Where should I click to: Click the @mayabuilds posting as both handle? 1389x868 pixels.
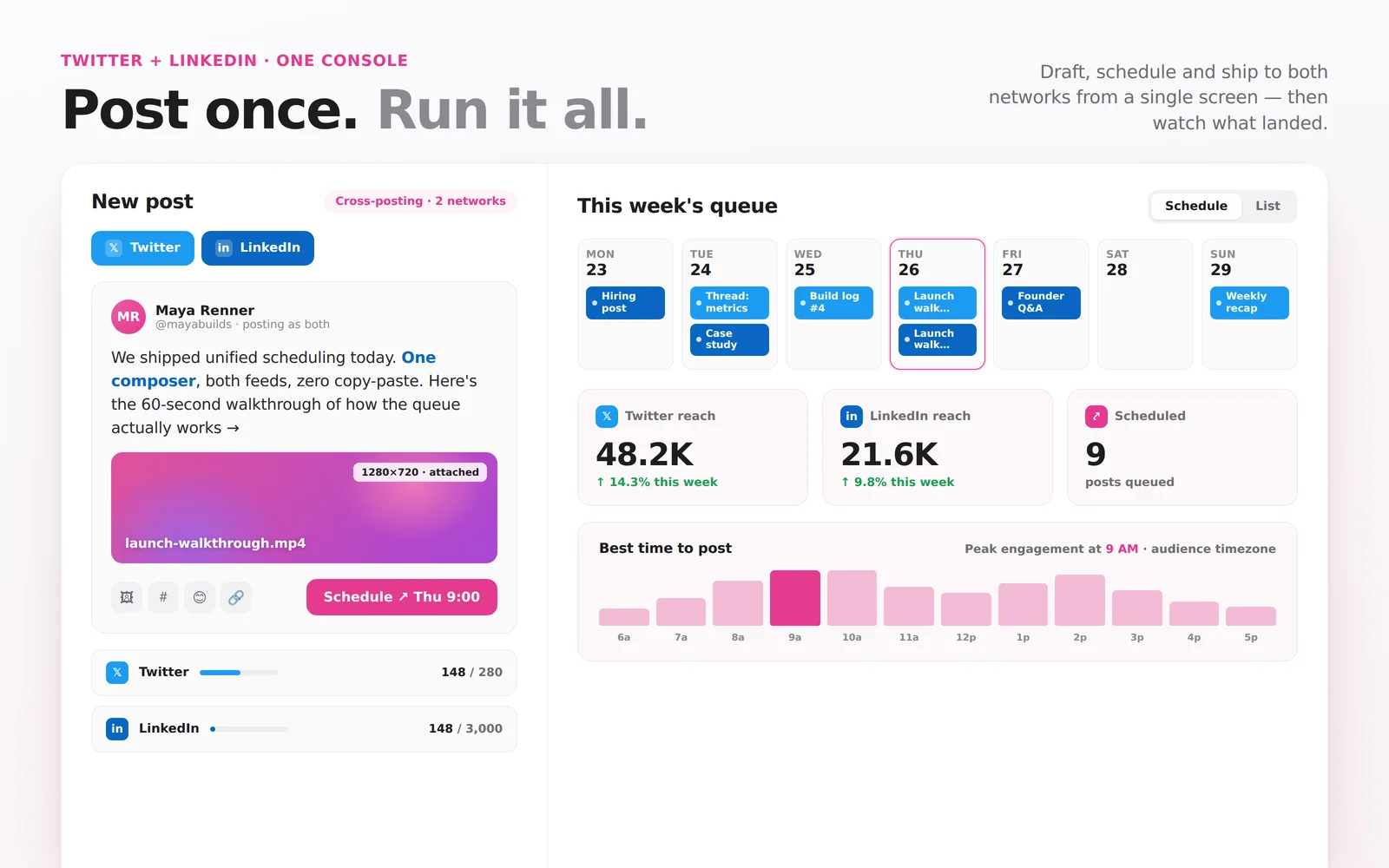pyautogui.click(x=242, y=325)
